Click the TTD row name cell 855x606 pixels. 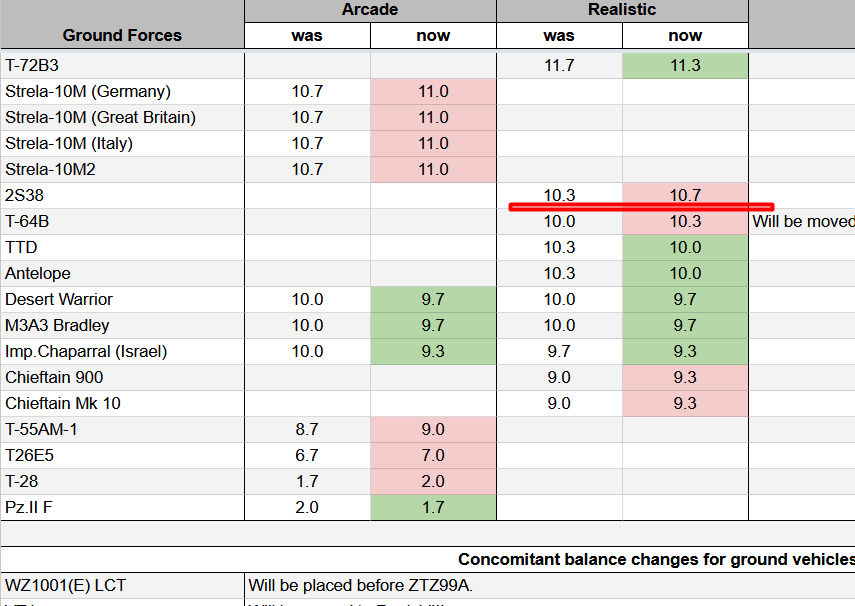click(x=122, y=247)
